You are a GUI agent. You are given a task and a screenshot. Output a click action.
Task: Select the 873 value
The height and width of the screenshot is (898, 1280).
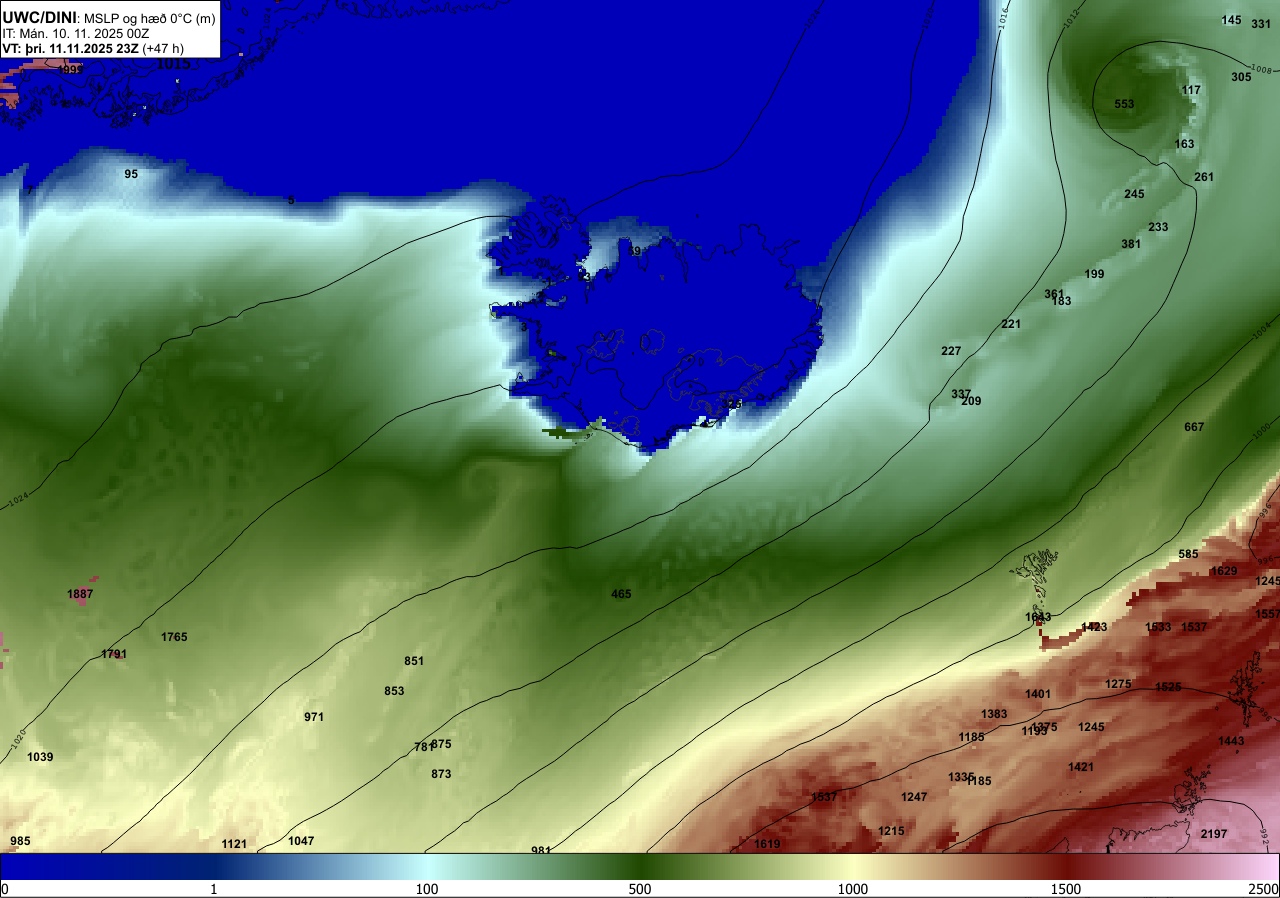point(441,774)
